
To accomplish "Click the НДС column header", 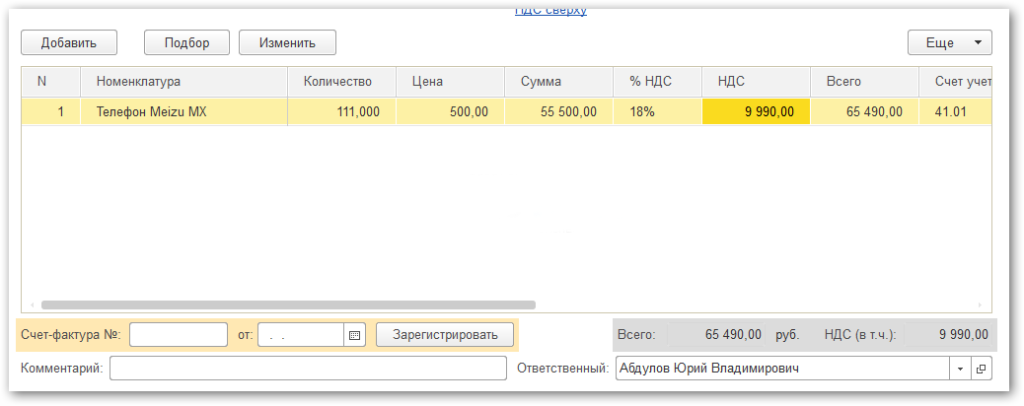I will click(x=756, y=82).
